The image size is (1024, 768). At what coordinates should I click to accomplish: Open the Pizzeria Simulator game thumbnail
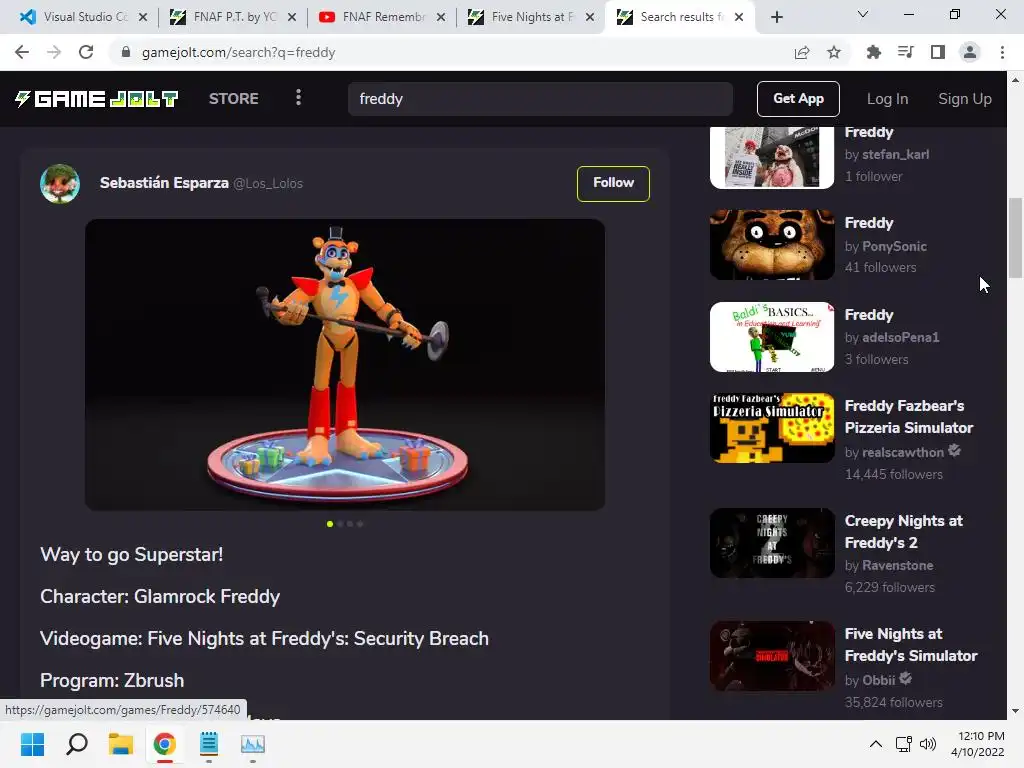[x=772, y=428]
